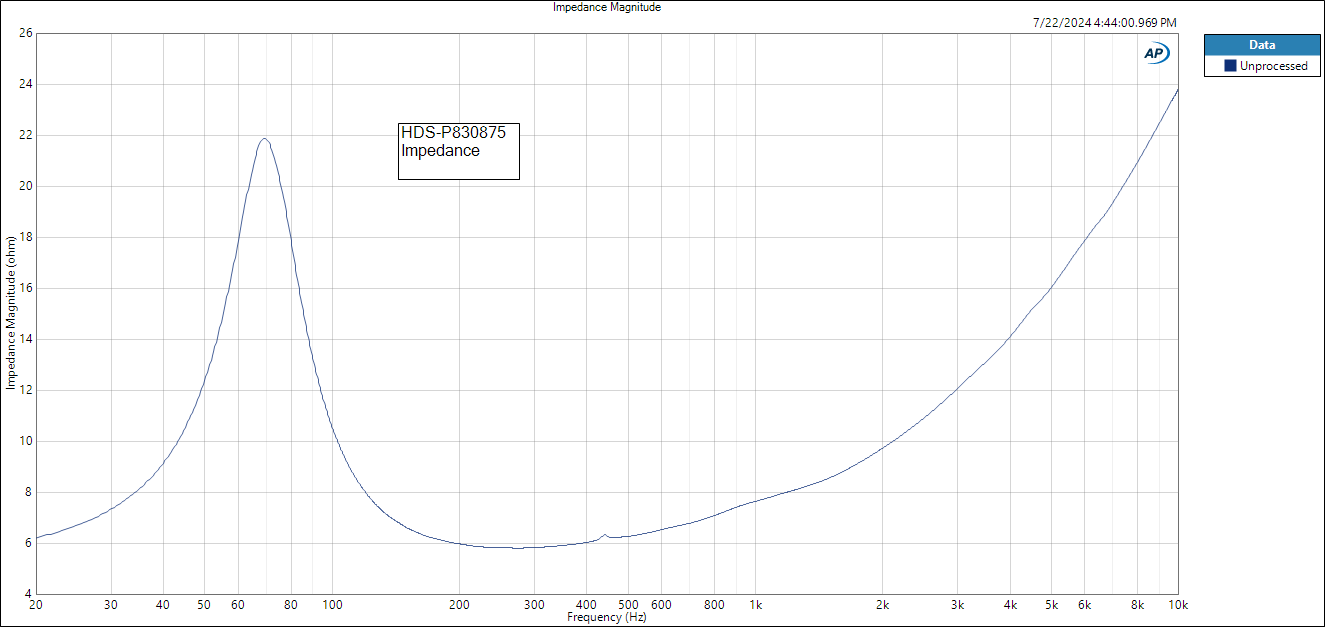Click the Impedance Magnitude (ohm) axis label
This screenshot has height=627, width=1325.
(x=10, y=312)
